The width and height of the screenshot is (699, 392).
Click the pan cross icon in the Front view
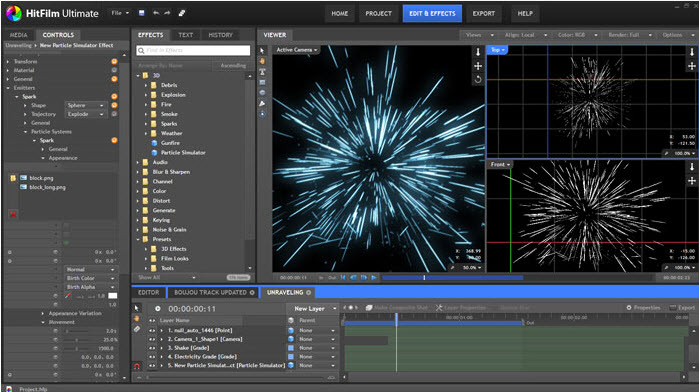click(x=691, y=181)
